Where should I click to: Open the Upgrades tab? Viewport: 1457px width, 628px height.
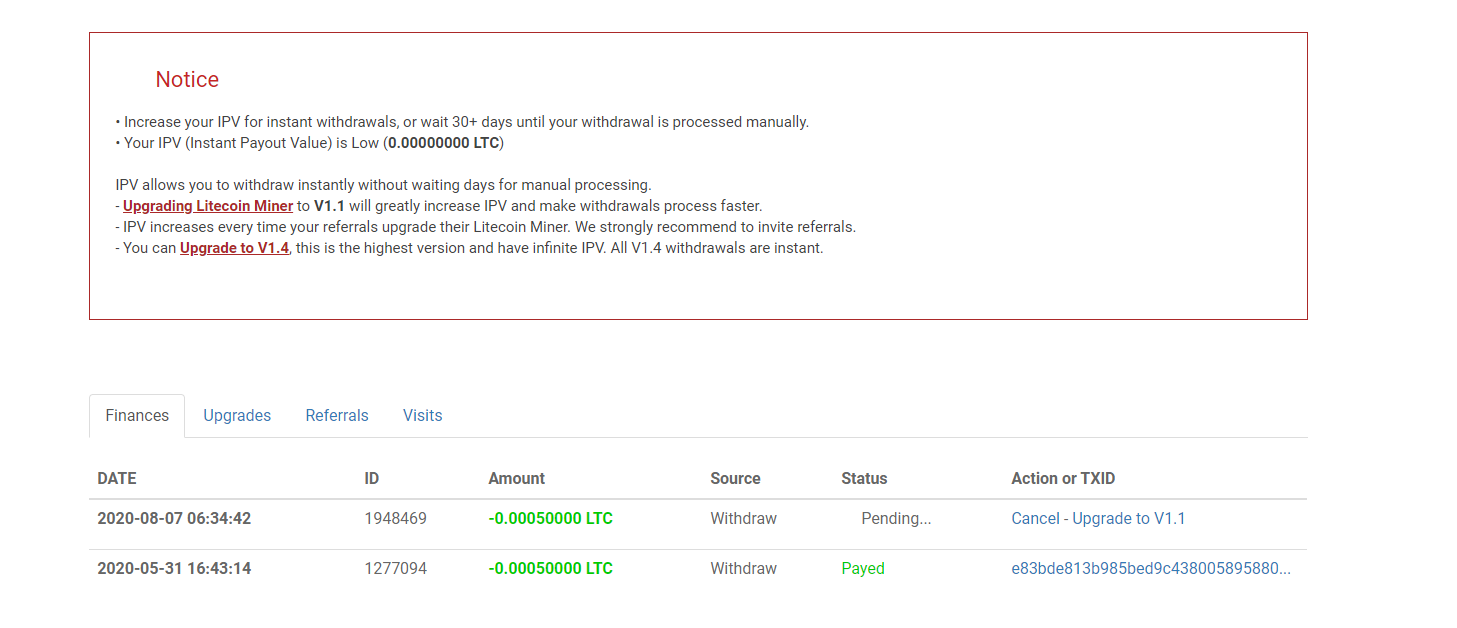(237, 416)
